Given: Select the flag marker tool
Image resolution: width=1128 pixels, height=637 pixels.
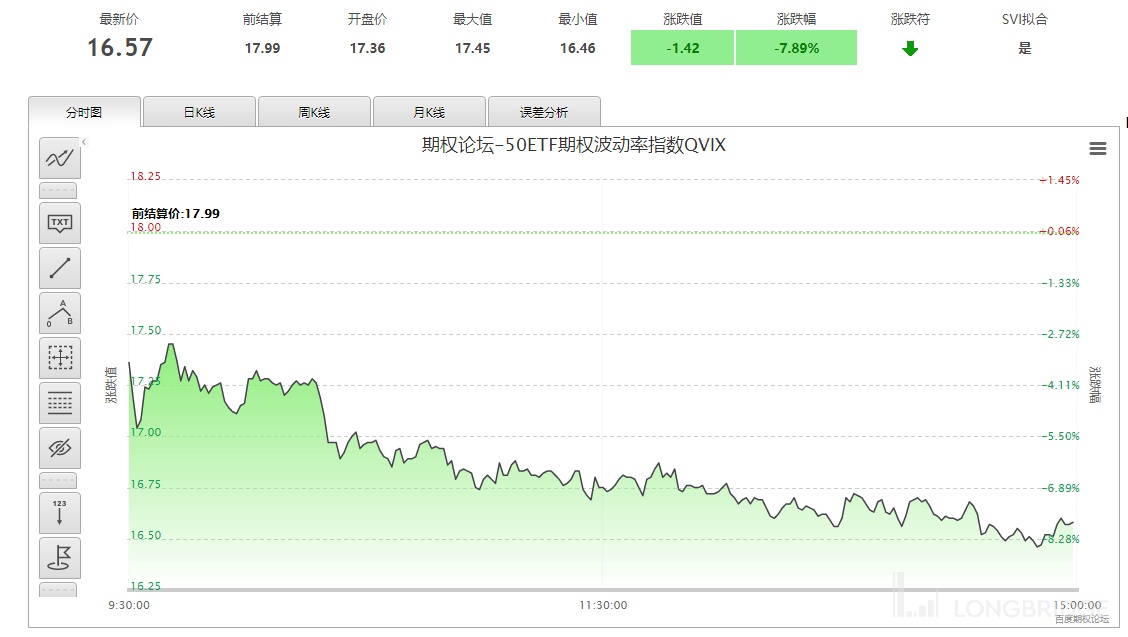Looking at the screenshot, I should 60,557.
